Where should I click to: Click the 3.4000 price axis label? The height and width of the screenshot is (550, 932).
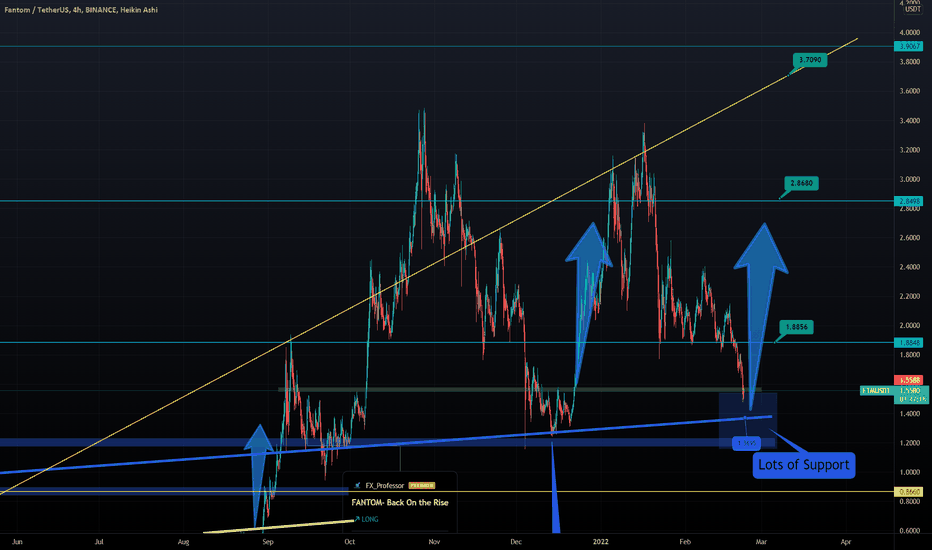(909, 121)
